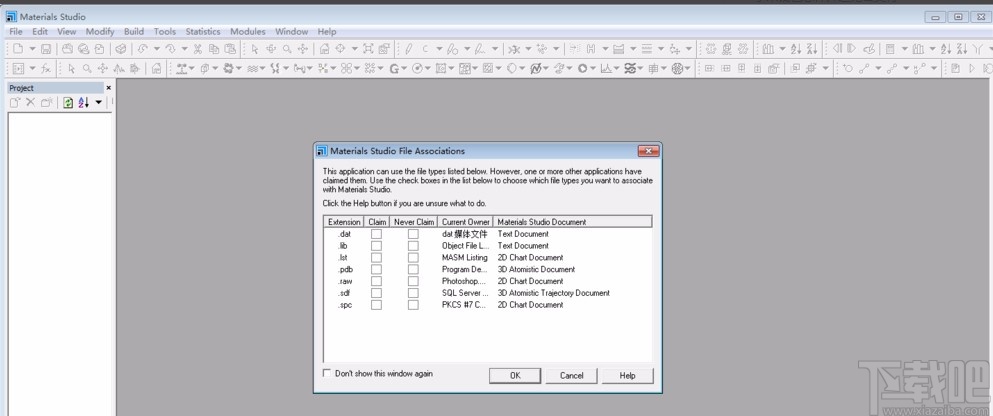
Task: Click the Current Owner column header
Action: click(x=465, y=222)
